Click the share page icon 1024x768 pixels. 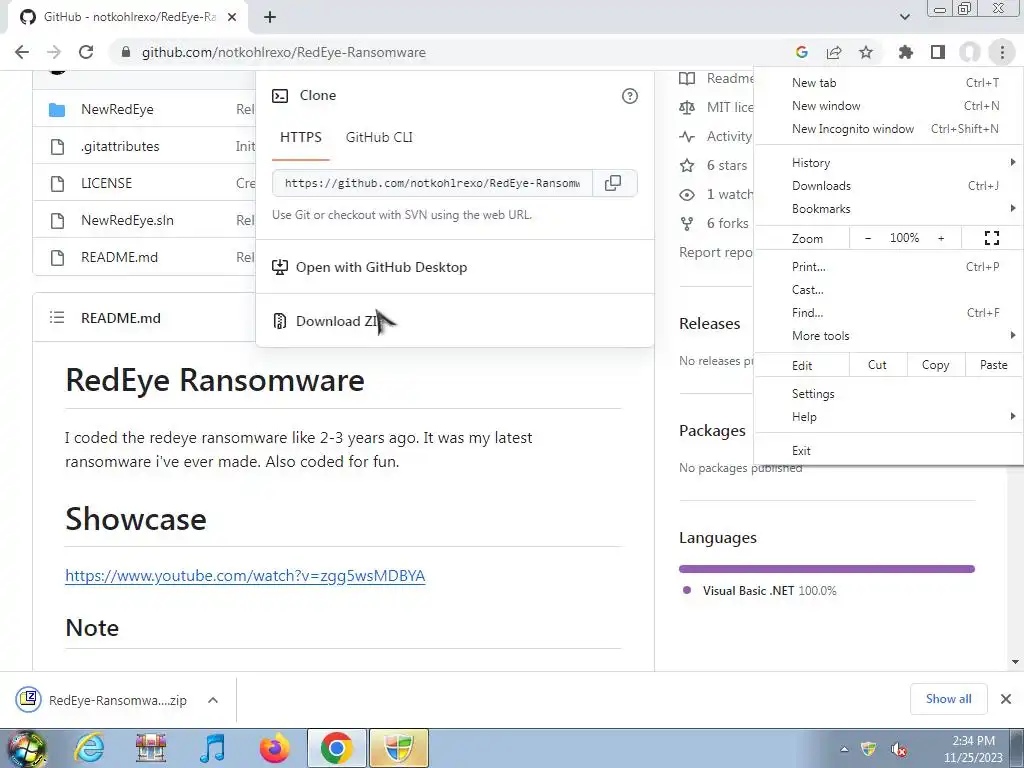(x=834, y=52)
